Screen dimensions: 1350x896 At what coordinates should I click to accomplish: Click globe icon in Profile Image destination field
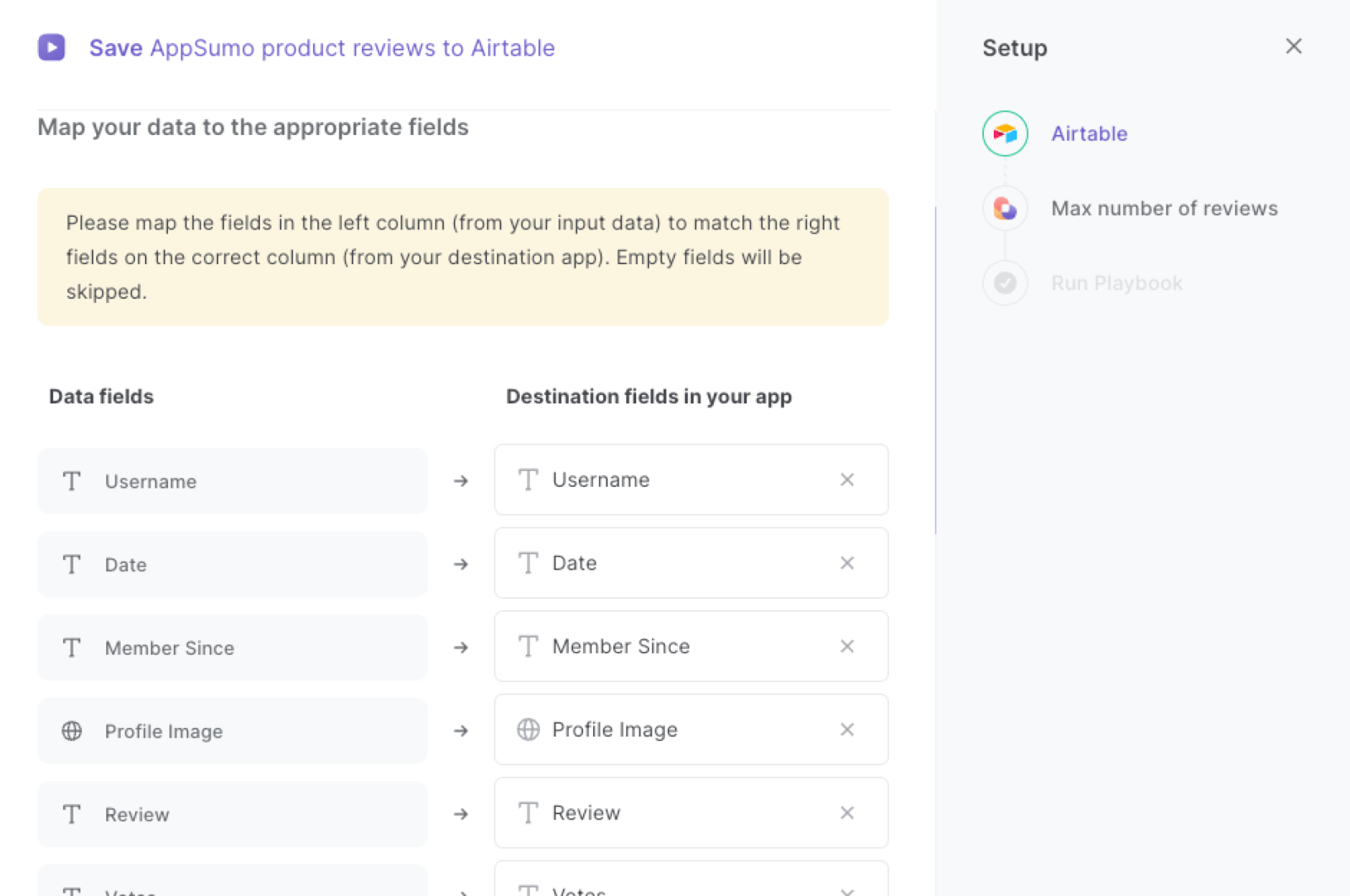pos(528,730)
